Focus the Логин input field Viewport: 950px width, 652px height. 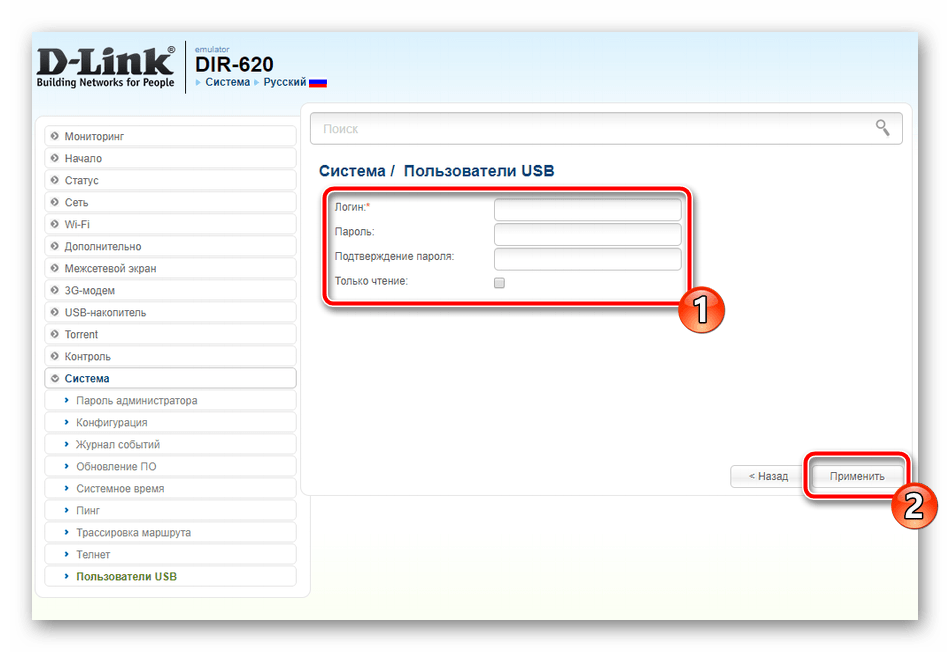point(588,210)
